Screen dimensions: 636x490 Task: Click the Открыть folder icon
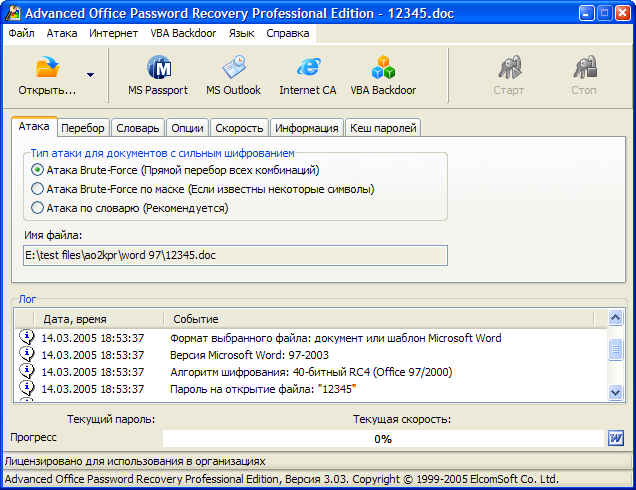(47, 67)
